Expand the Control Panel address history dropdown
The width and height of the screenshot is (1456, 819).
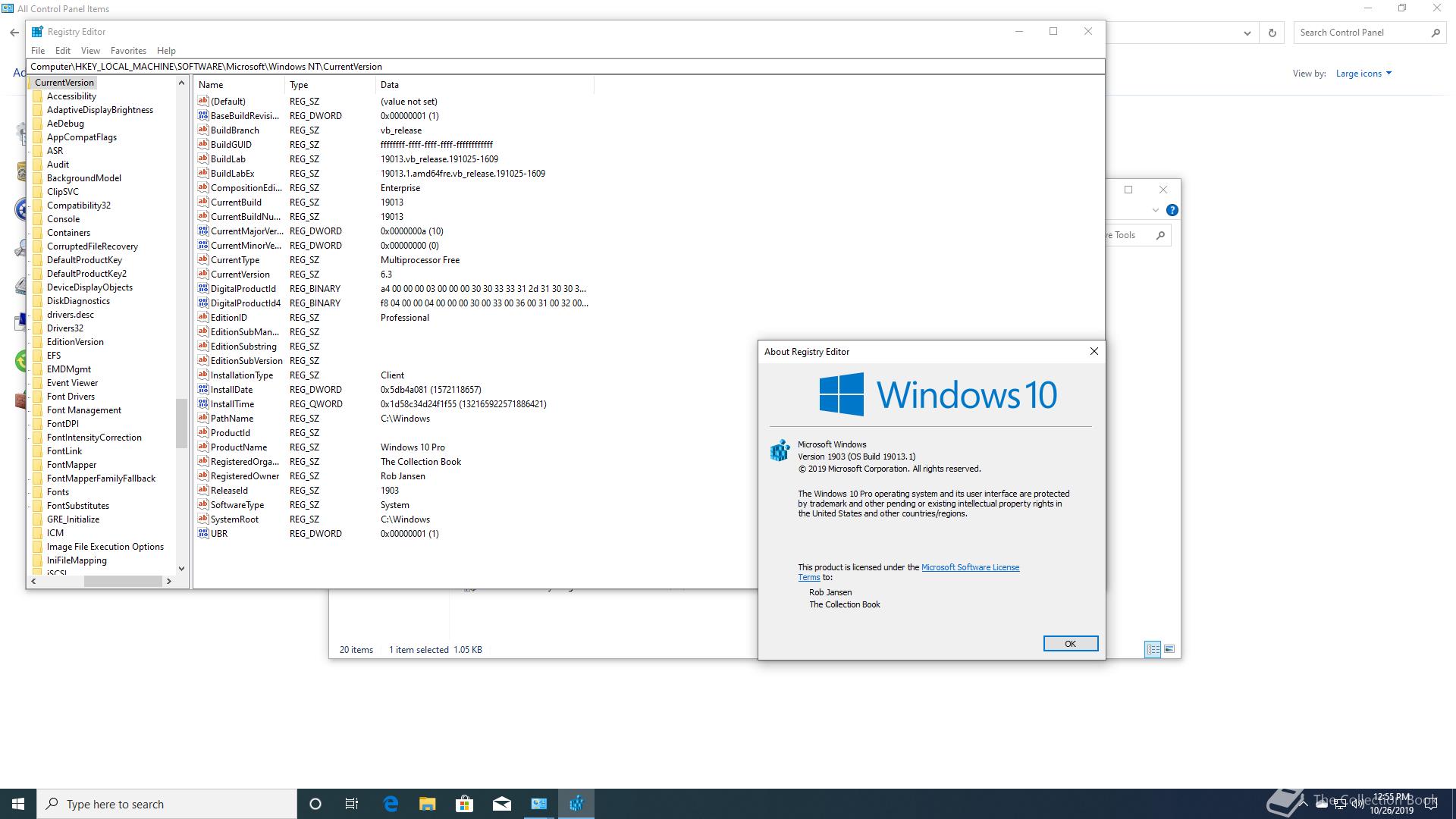[1247, 33]
